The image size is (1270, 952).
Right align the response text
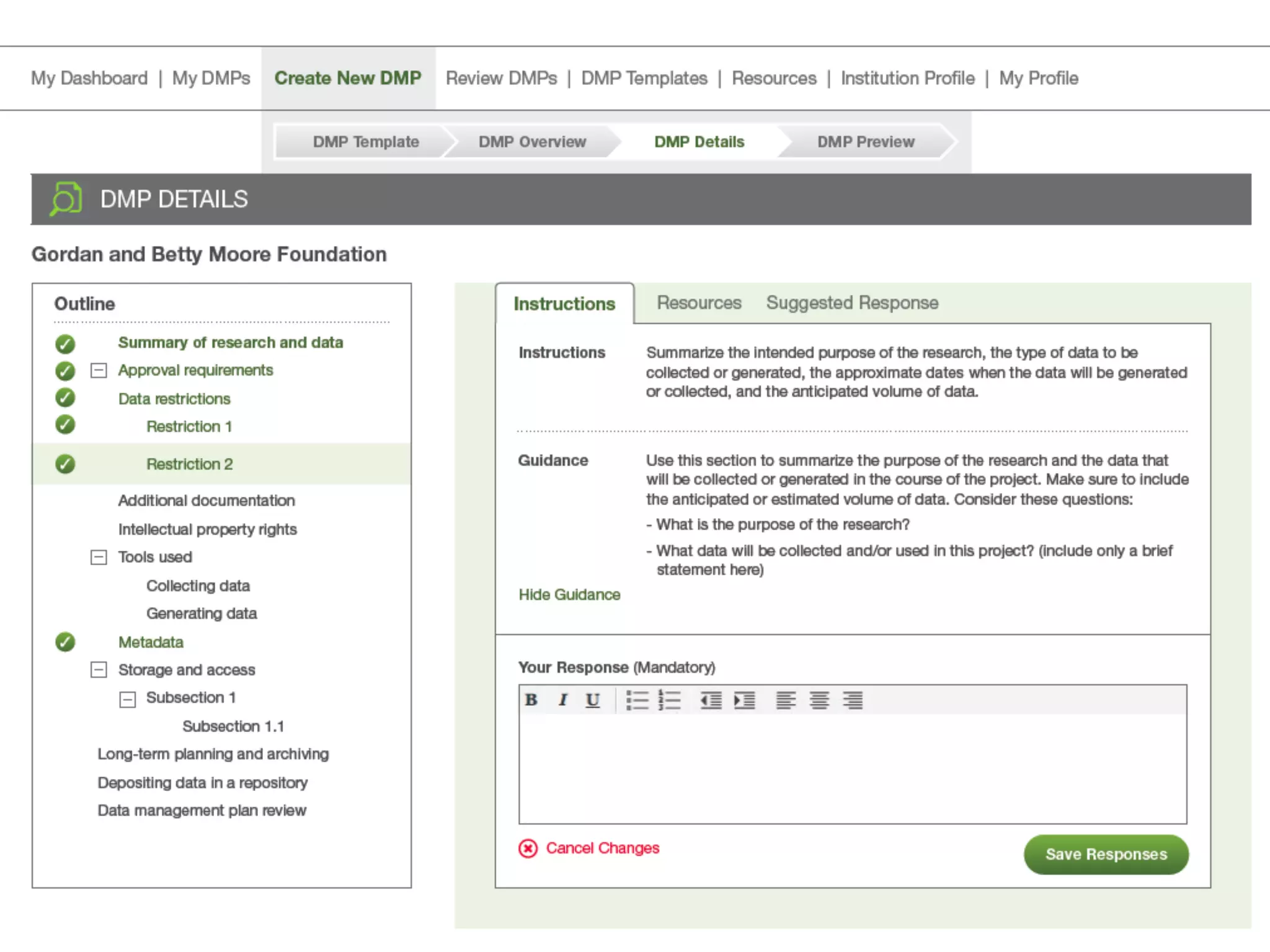coord(853,700)
